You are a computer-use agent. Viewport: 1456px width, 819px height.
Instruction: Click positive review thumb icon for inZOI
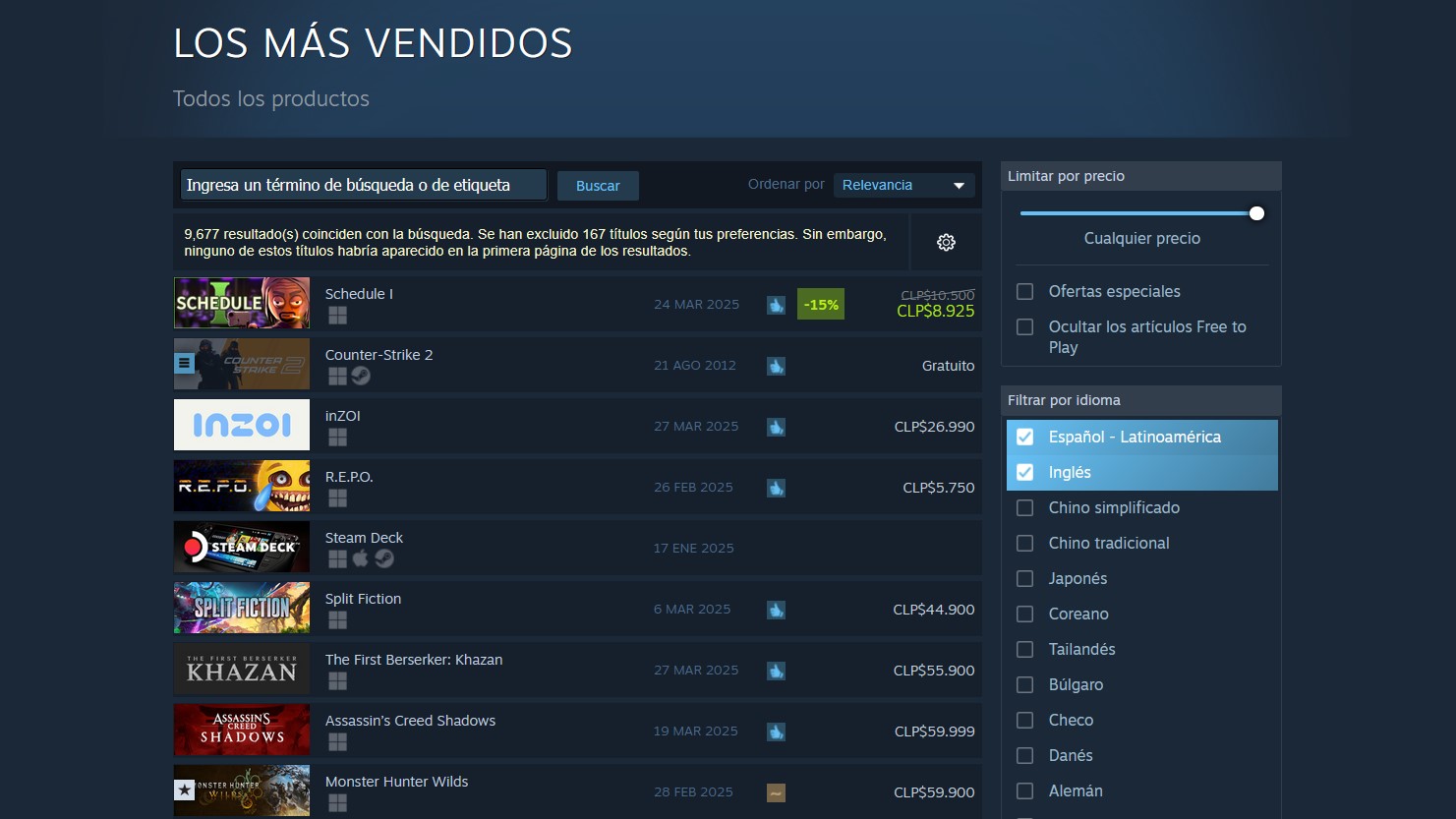tap(776, 427)
